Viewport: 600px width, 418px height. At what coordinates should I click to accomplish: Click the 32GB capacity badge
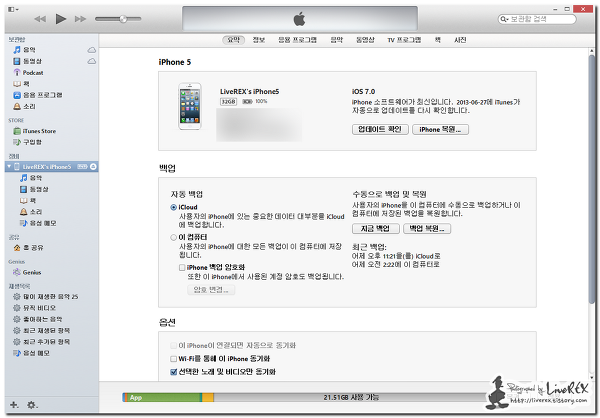pos(228,101)
